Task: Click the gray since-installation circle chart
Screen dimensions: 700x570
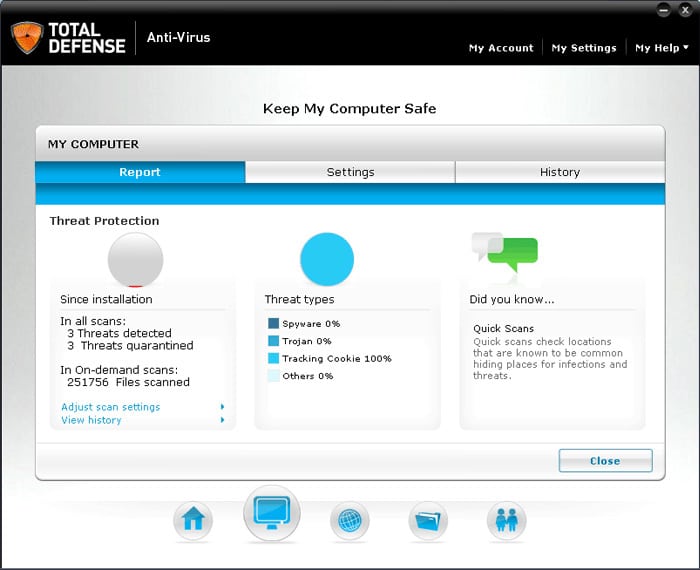Action: (x=135, y=260)
